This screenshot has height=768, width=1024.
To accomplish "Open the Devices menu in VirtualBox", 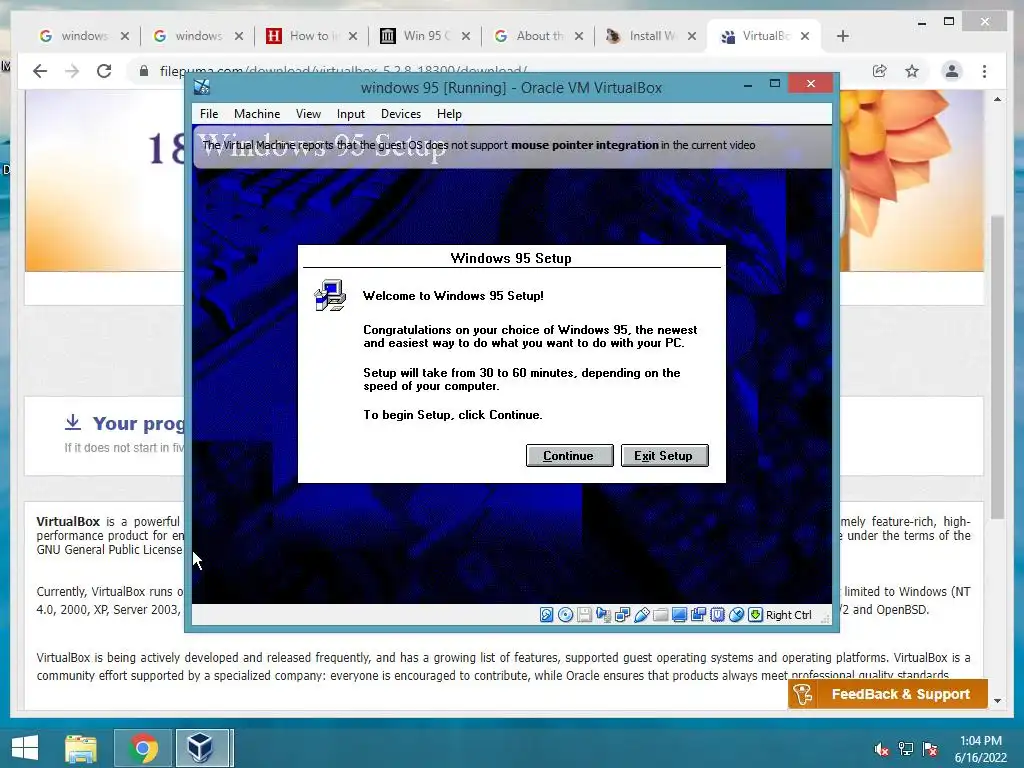I will pyautogui.click(x=401, y=114).
